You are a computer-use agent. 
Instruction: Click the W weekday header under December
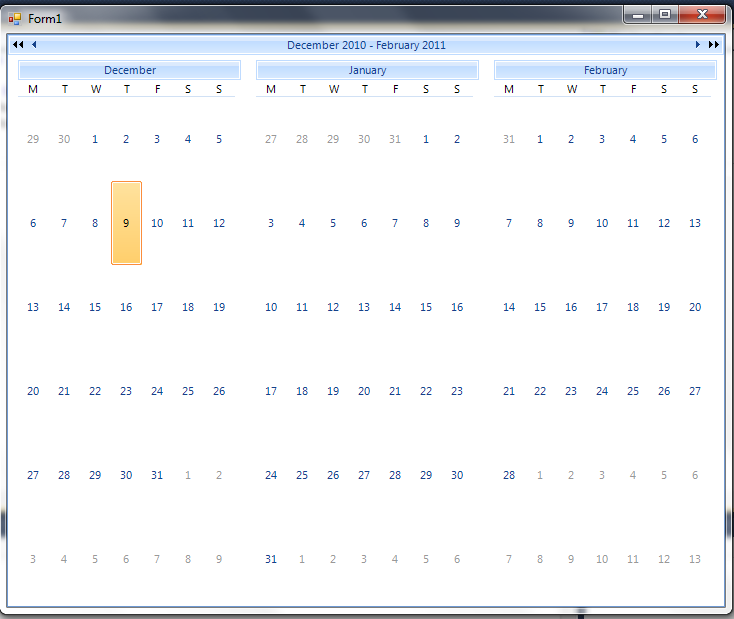(96, 89)
